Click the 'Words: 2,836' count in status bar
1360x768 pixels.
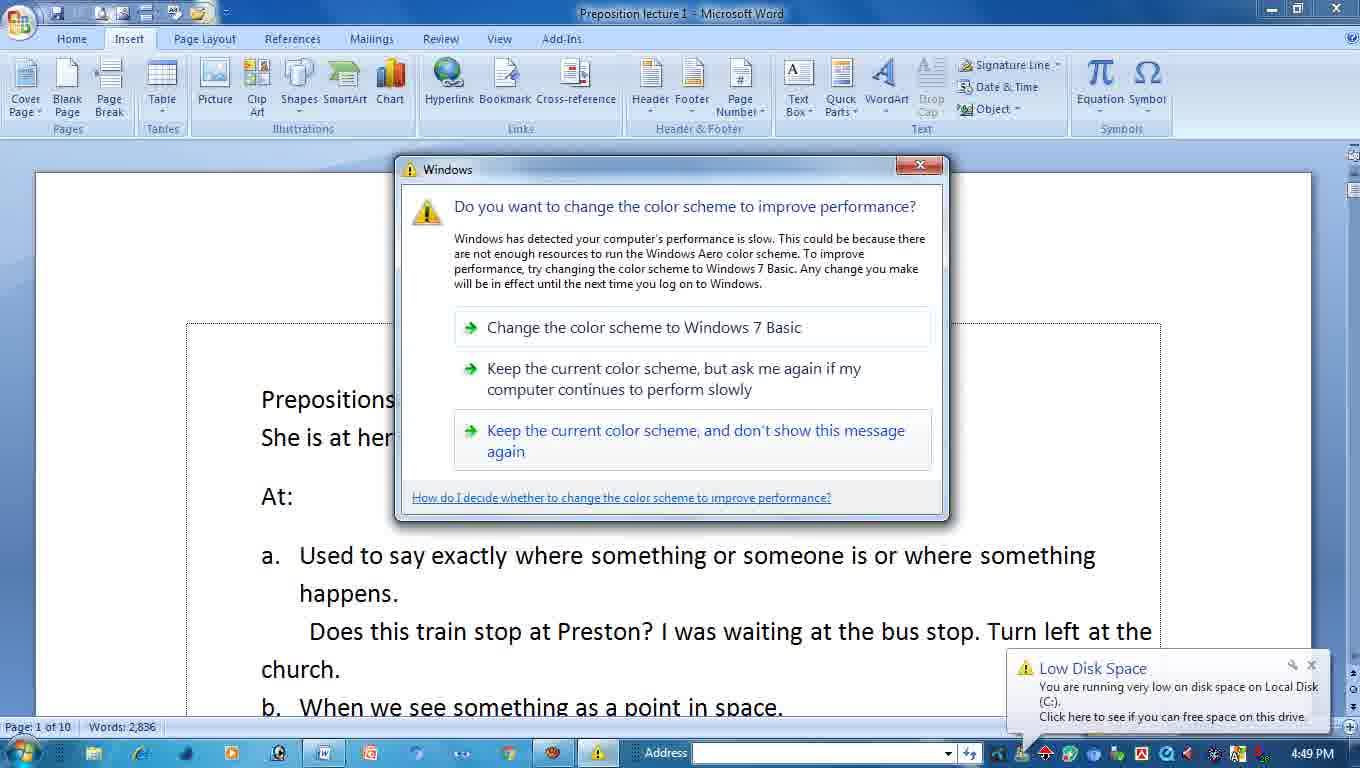pyautogui.click(x=122, y=727)
